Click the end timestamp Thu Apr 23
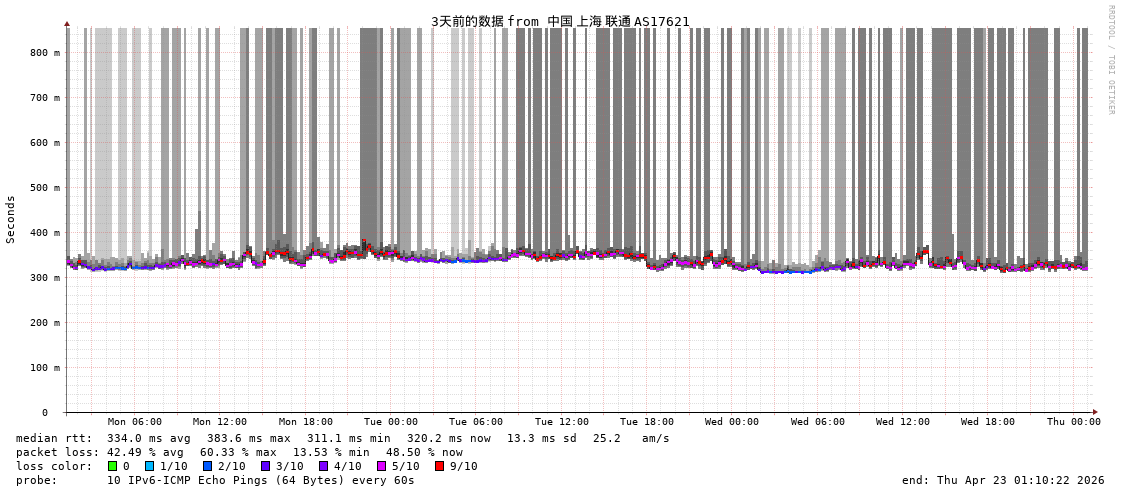The height and width of the screenshot is (494, 1121). click(x=1003, y=480)
